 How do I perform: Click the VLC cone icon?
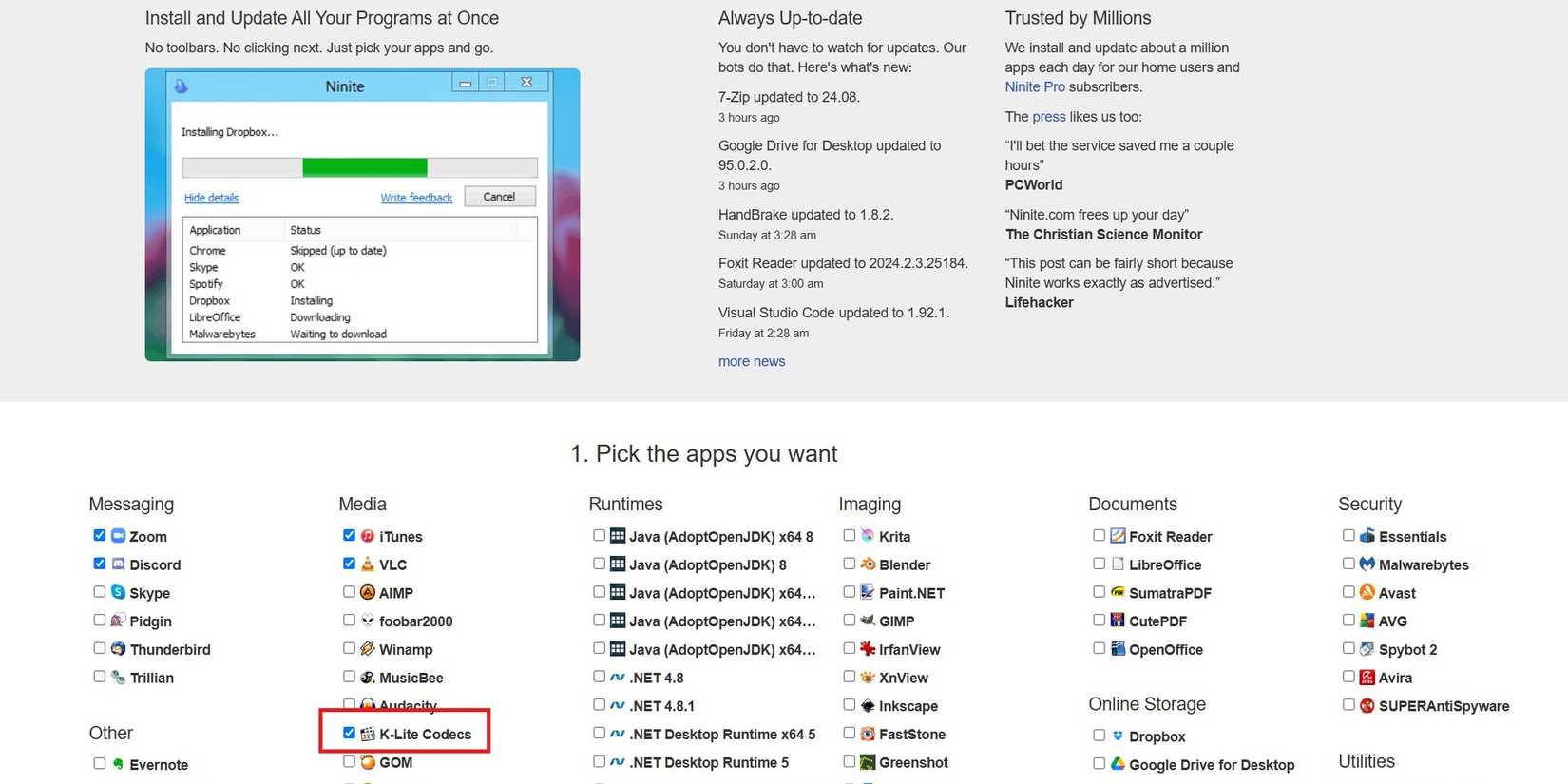(x=368, y=564)
